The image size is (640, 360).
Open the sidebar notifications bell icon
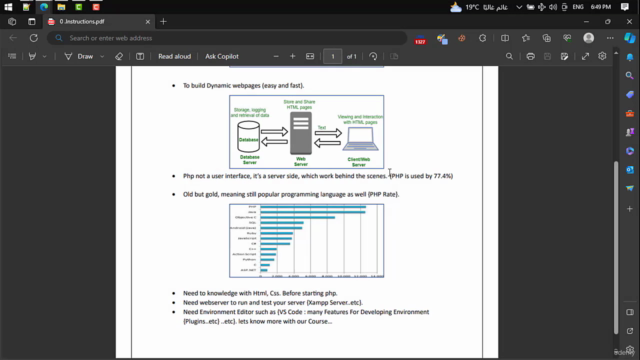pos(630,57)
